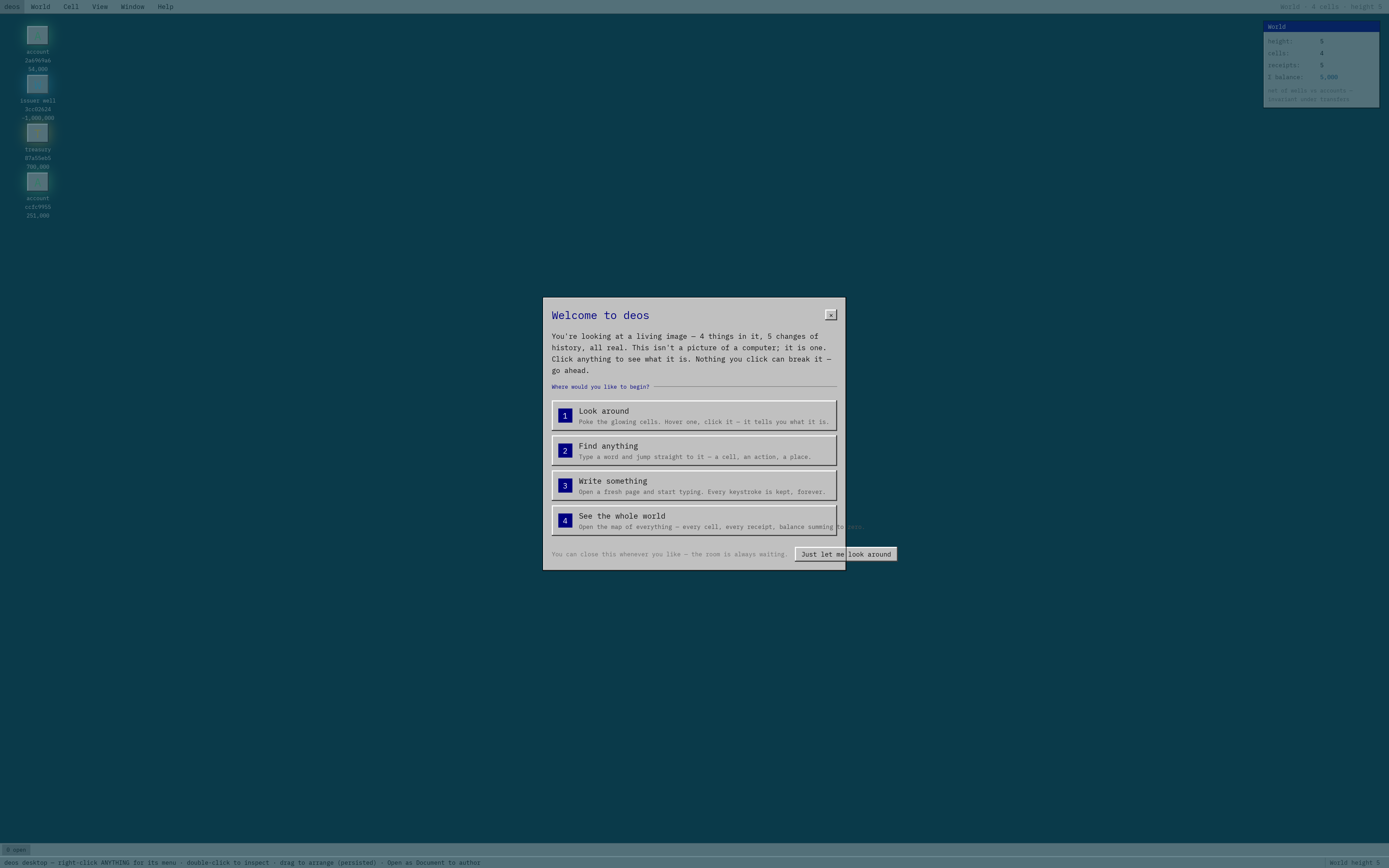Select the issuer well cell icon

click(37, 84)
